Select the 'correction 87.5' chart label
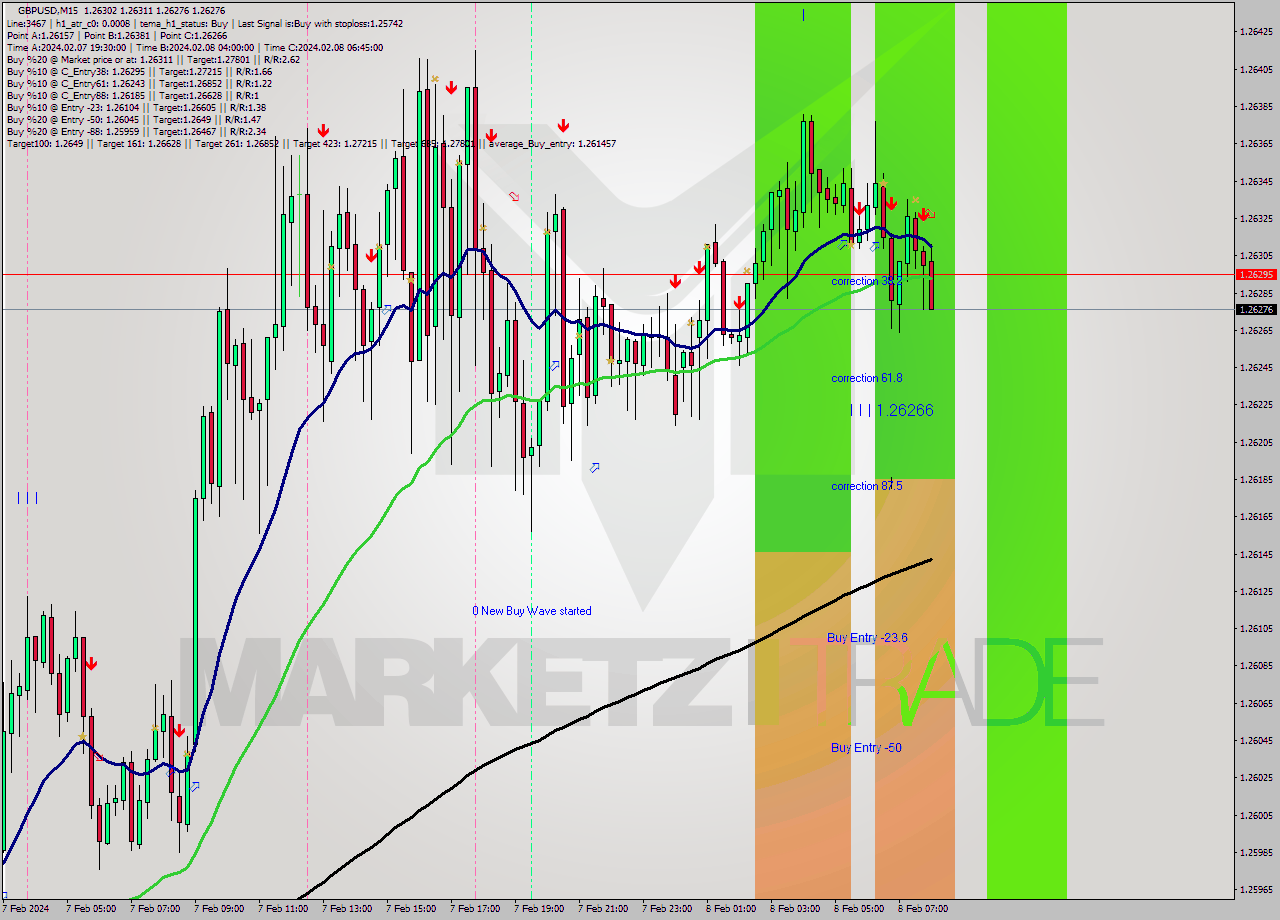The image size is (1280, 920). tap(867, 486)
